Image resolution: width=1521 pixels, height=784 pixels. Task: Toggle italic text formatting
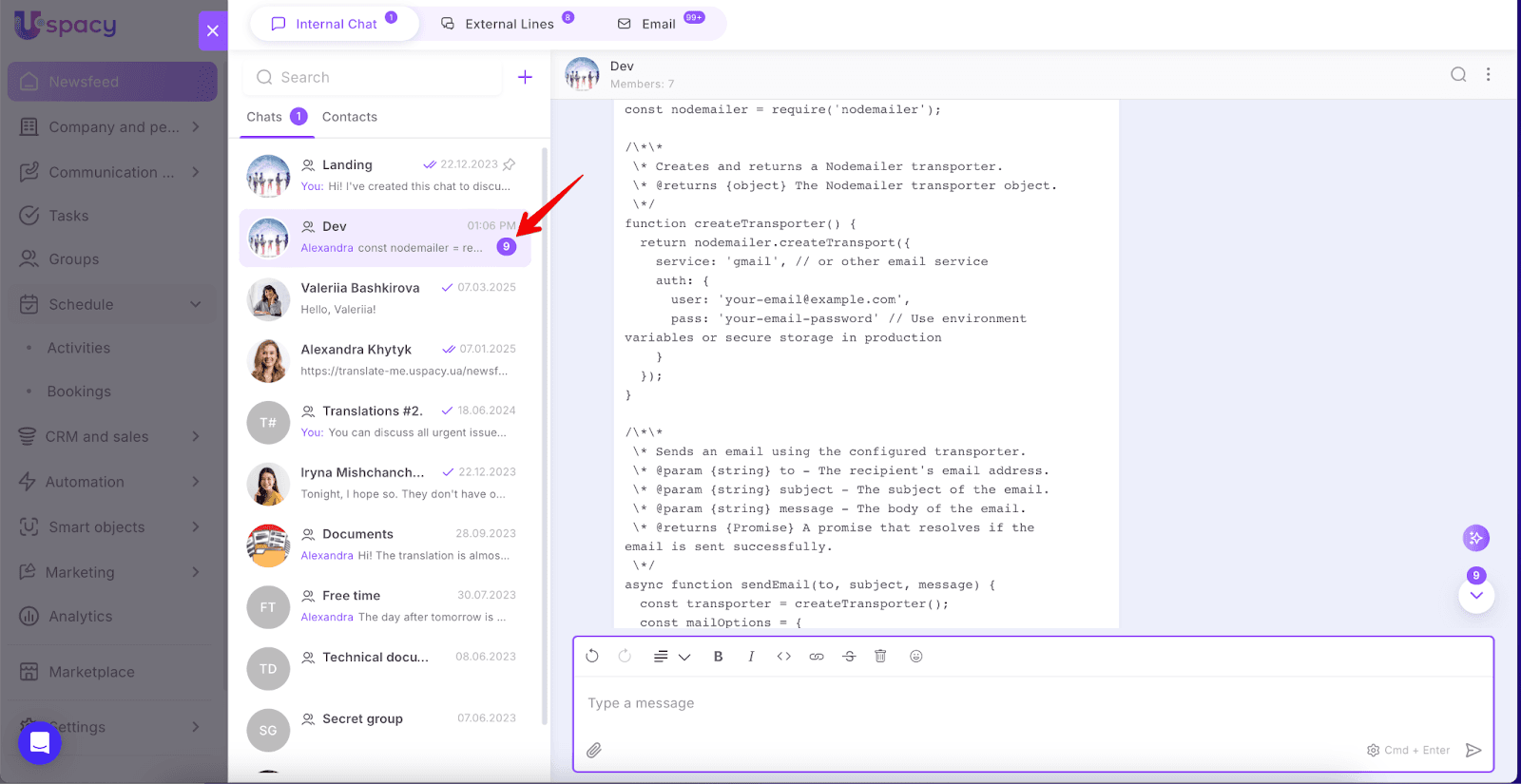click(x=751, y=657)
